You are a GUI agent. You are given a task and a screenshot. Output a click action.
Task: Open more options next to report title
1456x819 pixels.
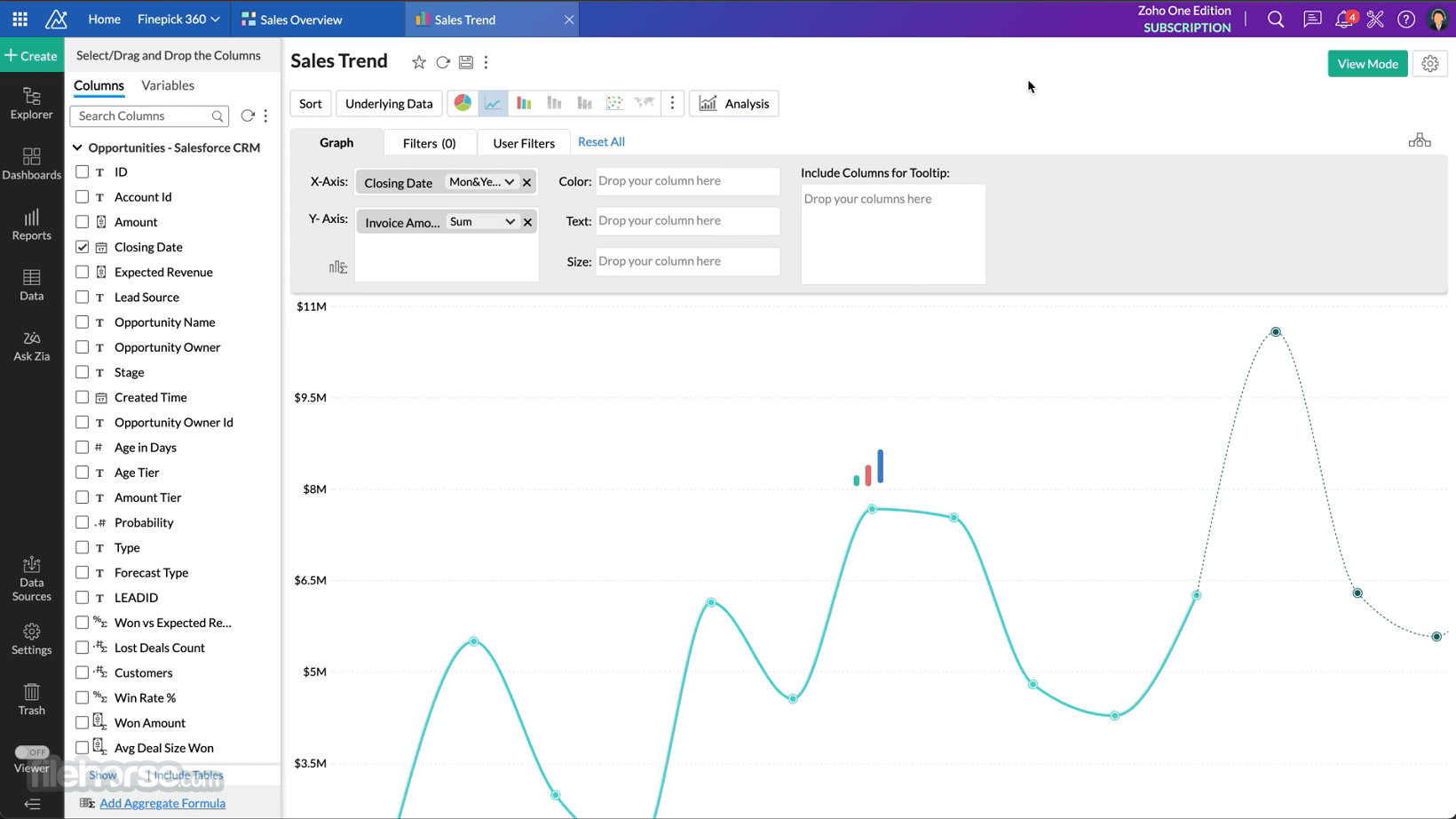487,62
